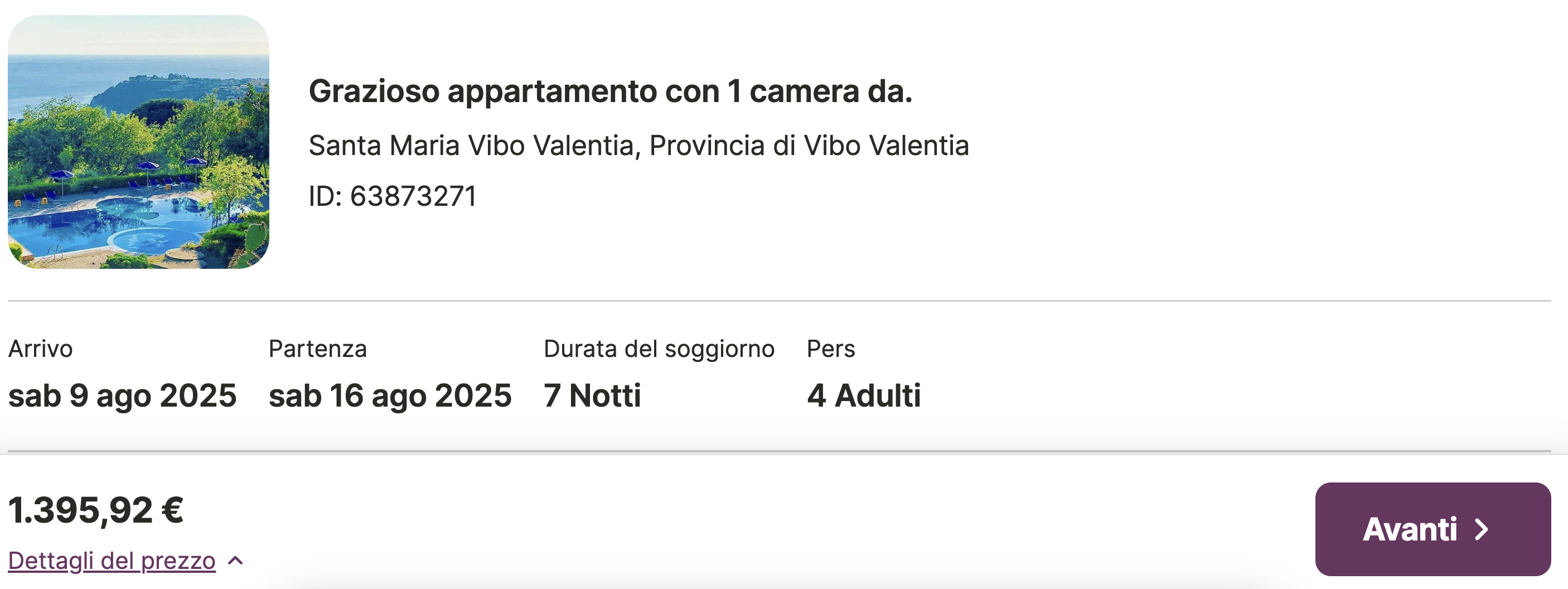Collapse price details using the up chevron
Image resolution: width=1568 pixels, height=589 pixels.
[x=235, y=561]
